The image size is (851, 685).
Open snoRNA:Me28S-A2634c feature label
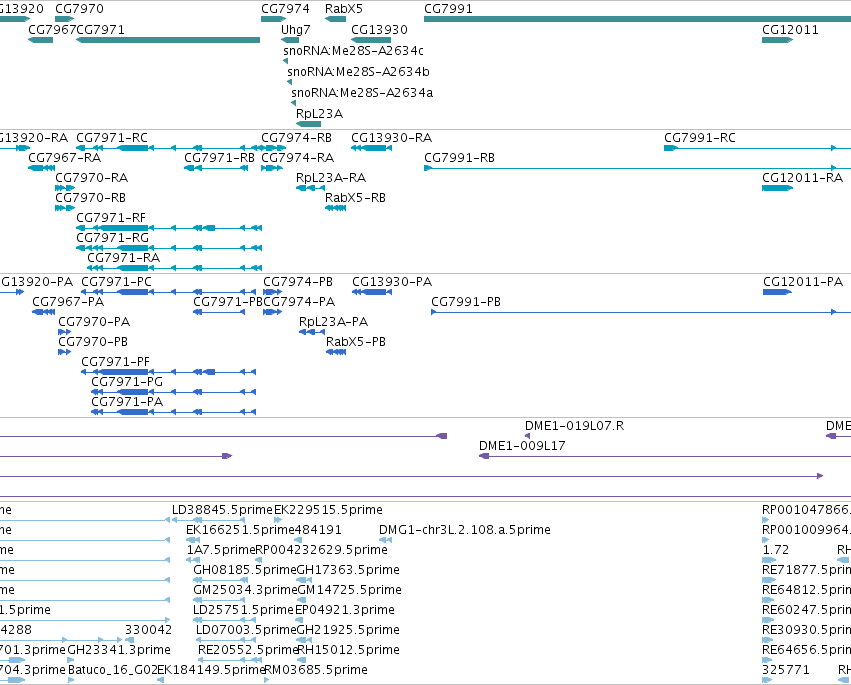(353, 50)
